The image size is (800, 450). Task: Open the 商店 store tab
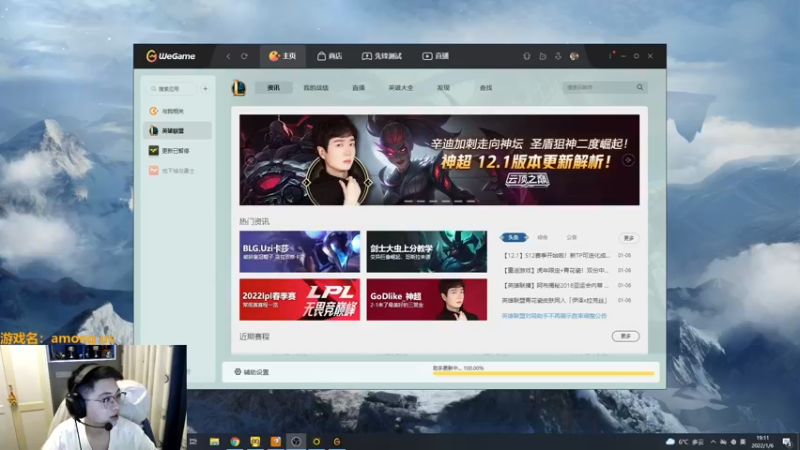tap(330, 56)
